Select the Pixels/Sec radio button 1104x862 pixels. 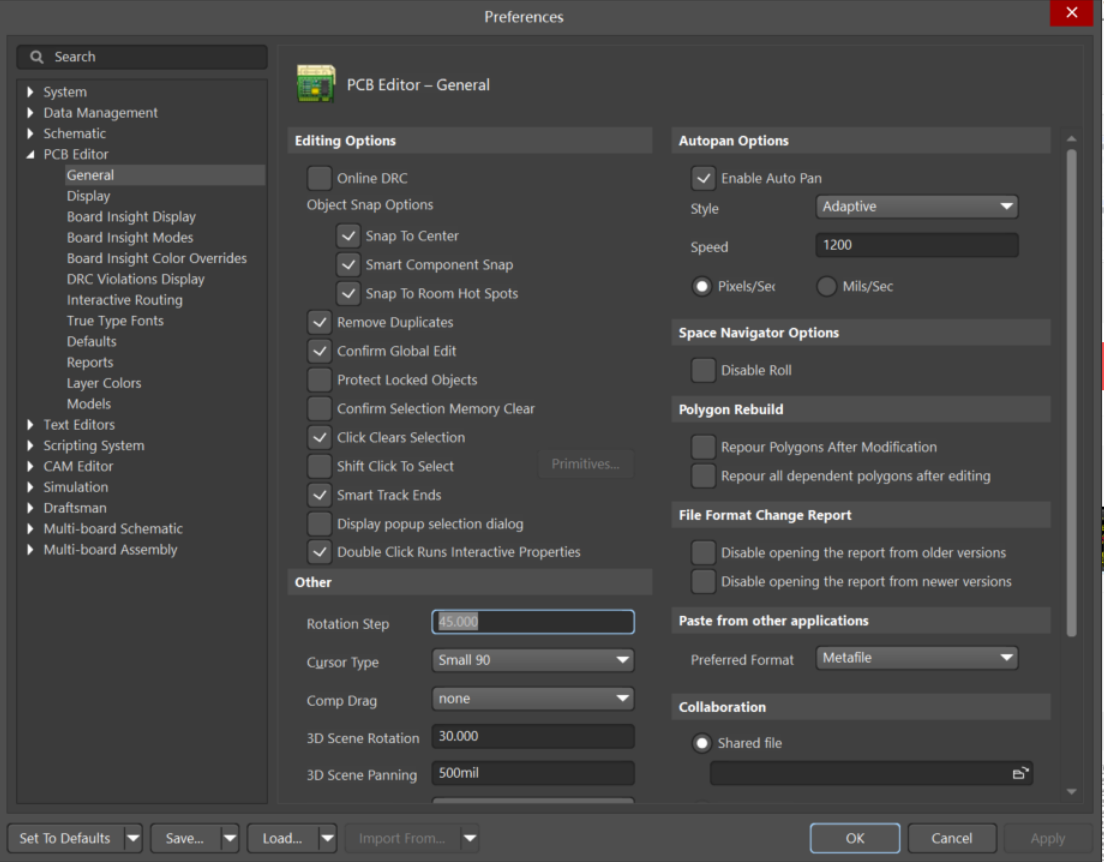701,287
